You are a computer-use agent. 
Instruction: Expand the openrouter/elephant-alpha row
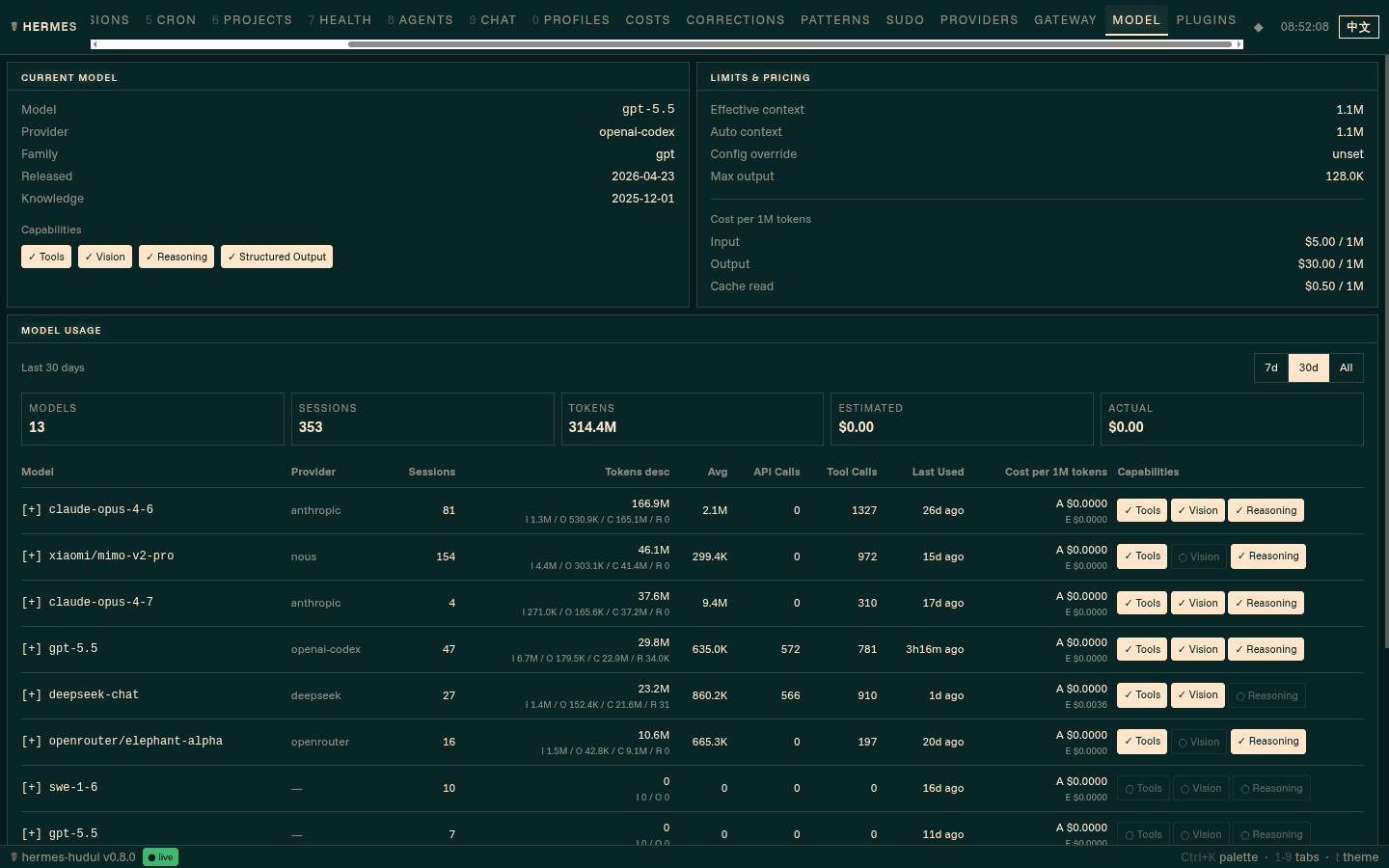31,742
